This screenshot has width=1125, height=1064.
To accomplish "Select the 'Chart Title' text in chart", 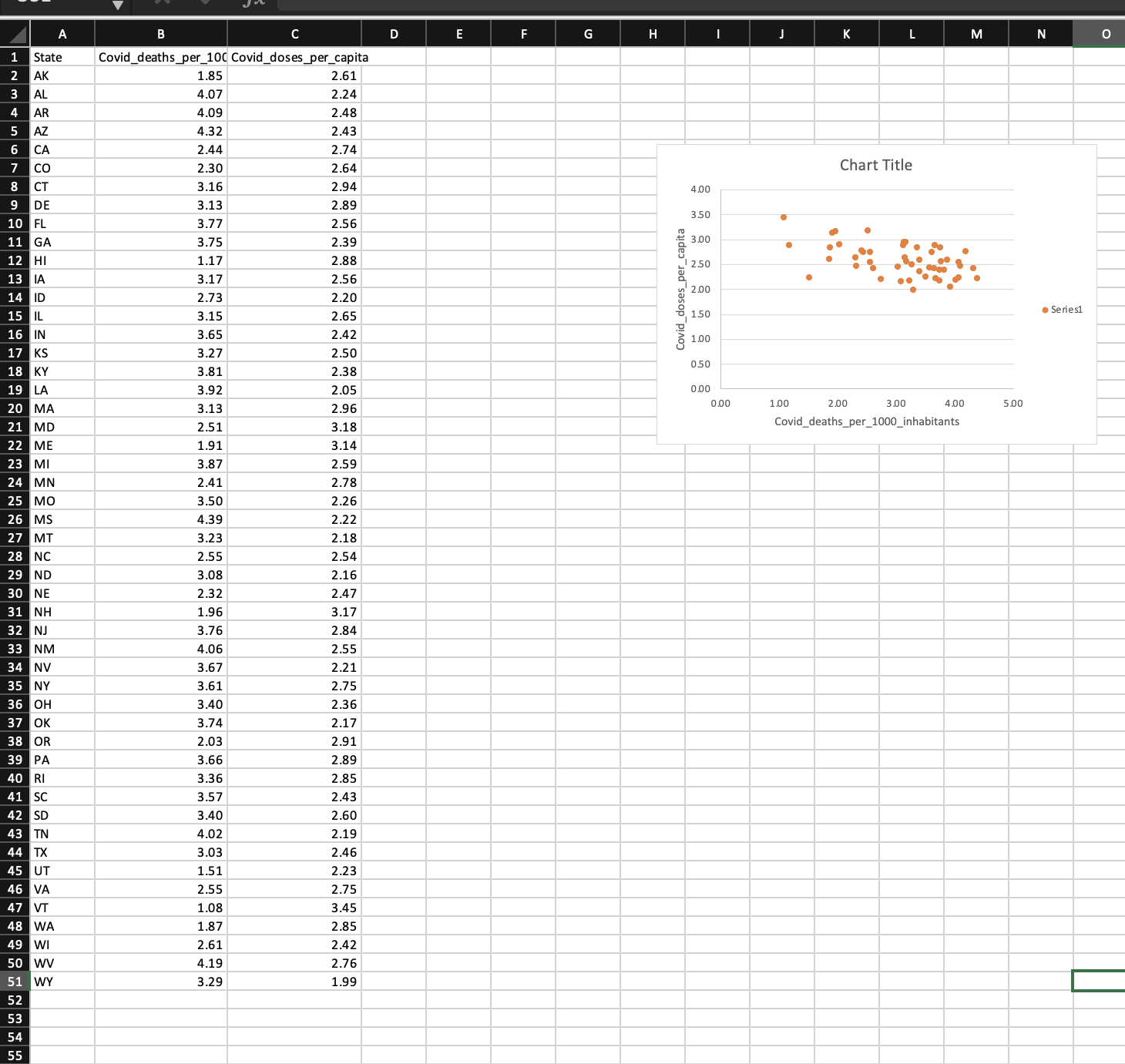I will click(875, 165).
